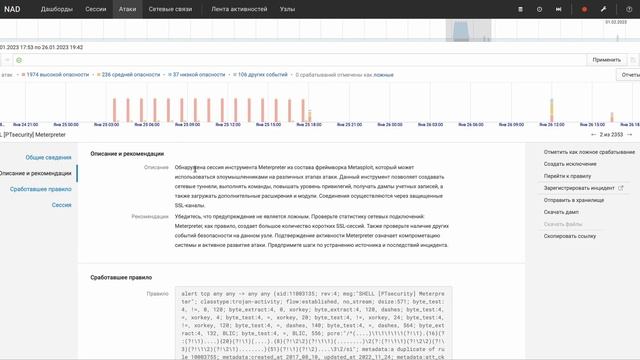
Task: Click Создать исключение action
Action: click(x=570, y=164)
